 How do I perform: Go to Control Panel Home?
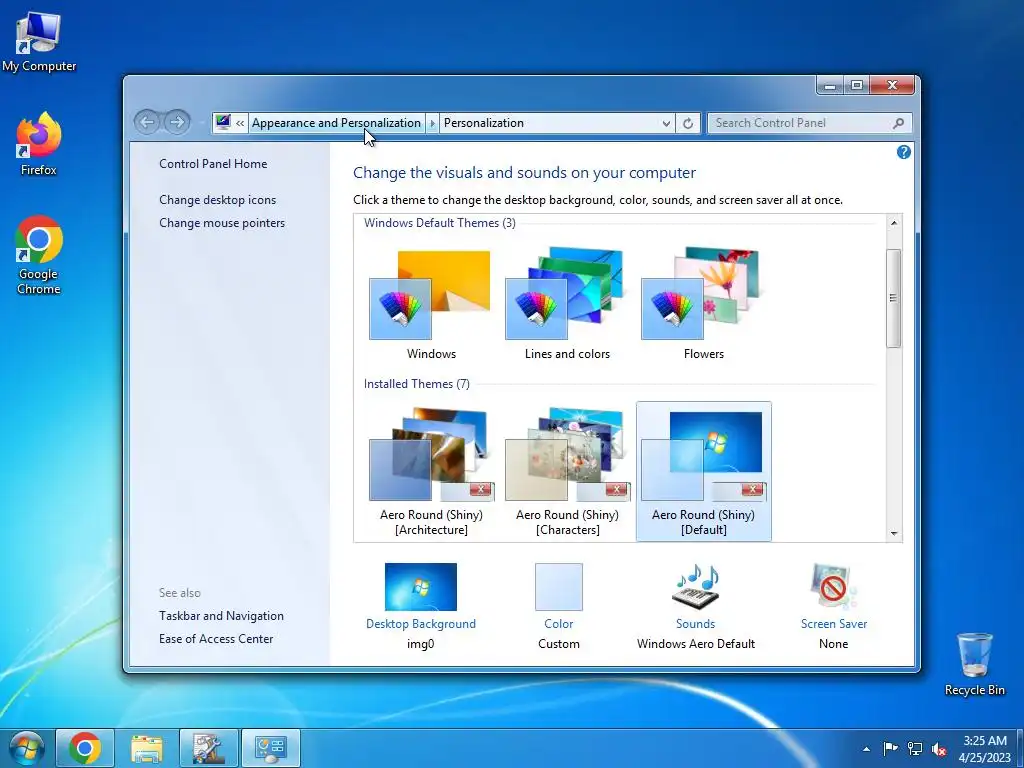(213, 164)
